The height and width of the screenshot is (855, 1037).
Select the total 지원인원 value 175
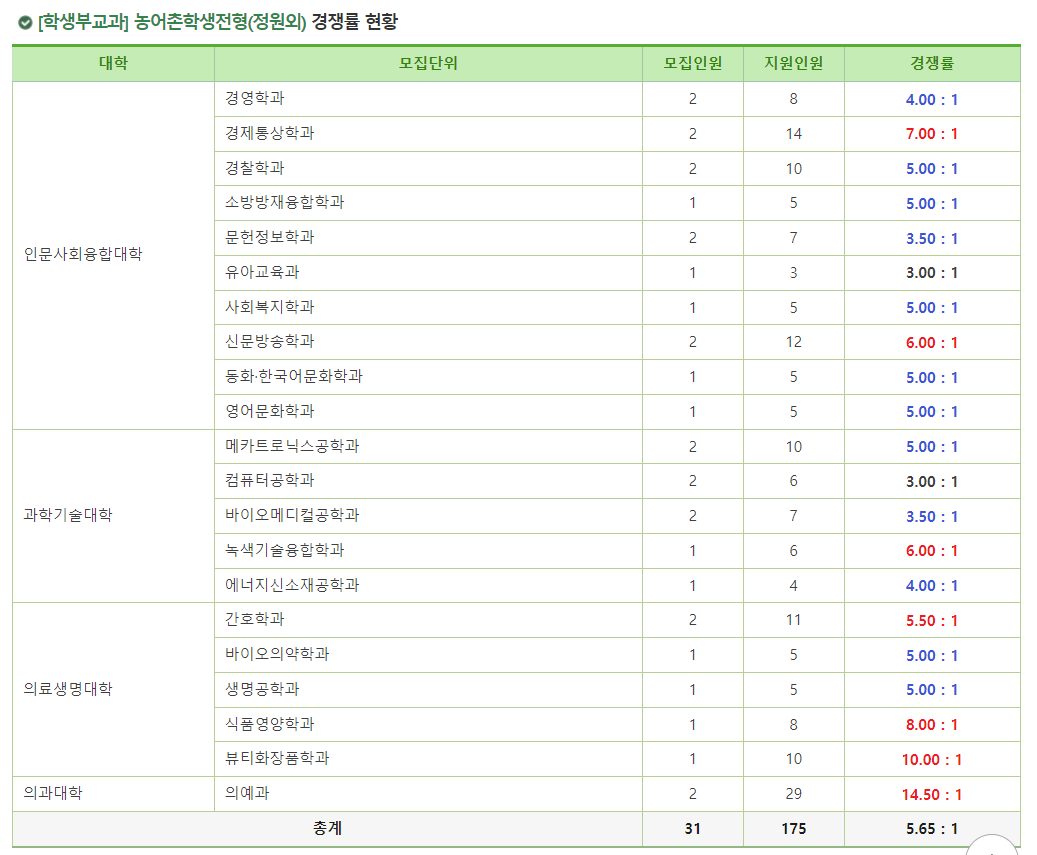pyautogui.click(x=794, y=829)
